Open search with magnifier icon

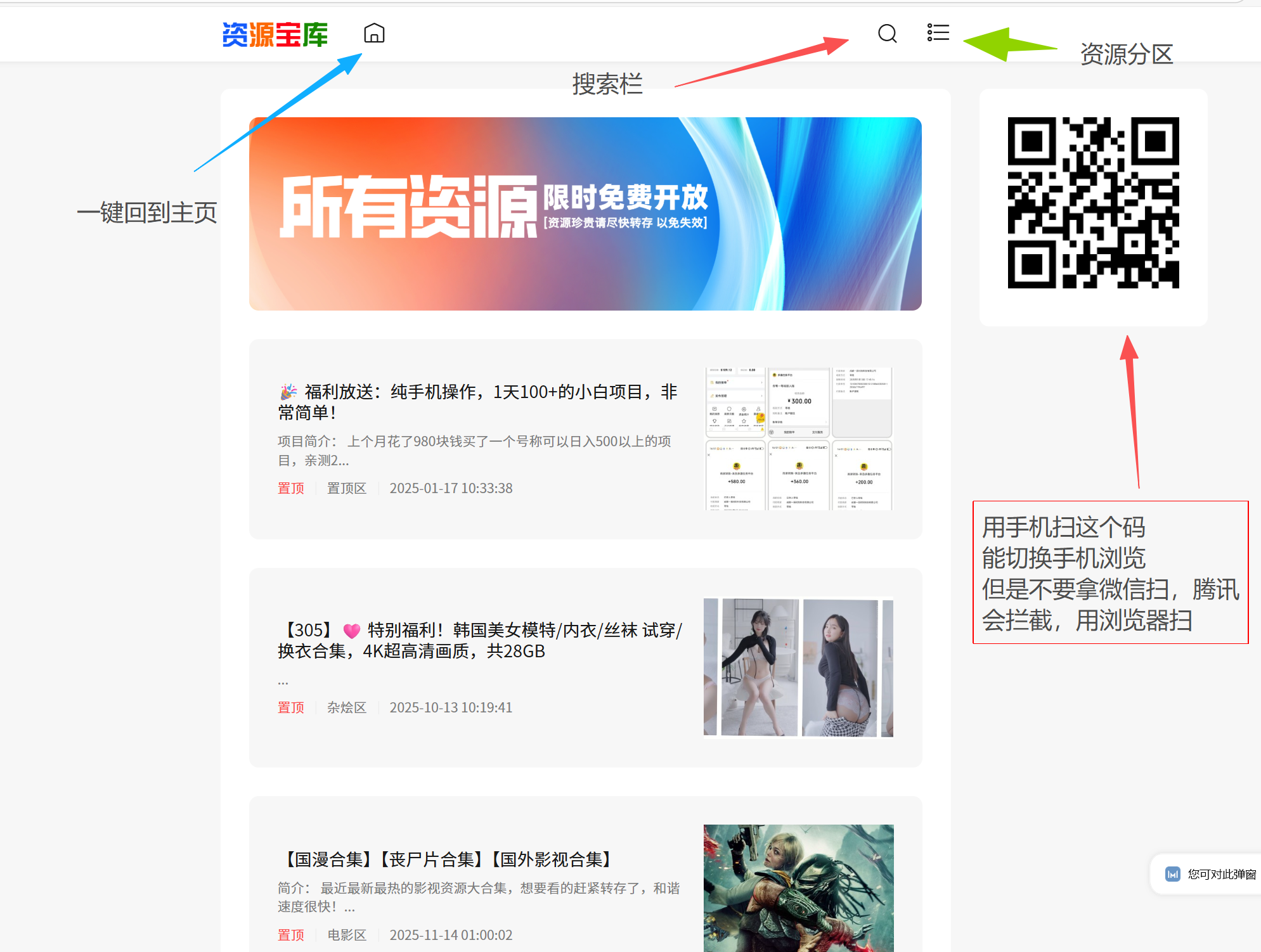[887, 33]
